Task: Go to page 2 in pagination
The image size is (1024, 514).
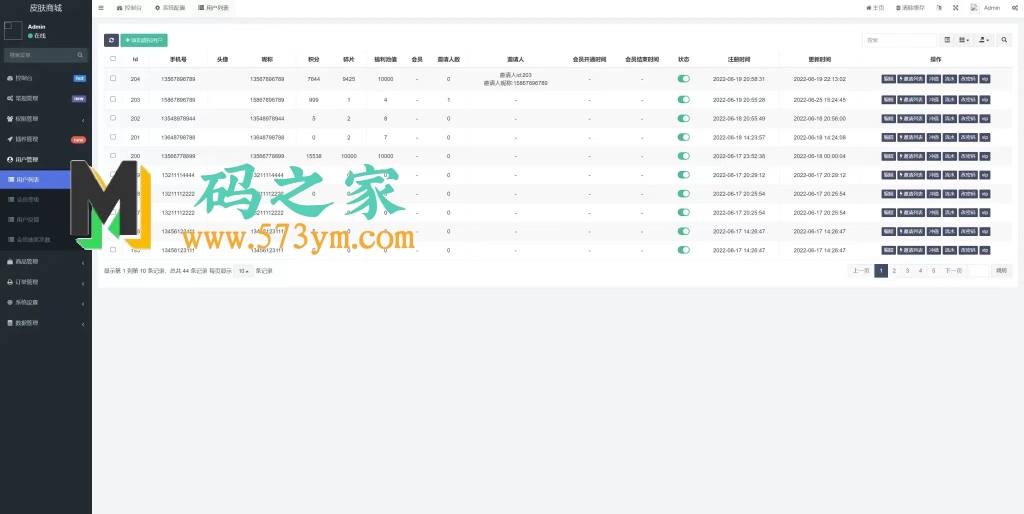Action: point(894,271)
